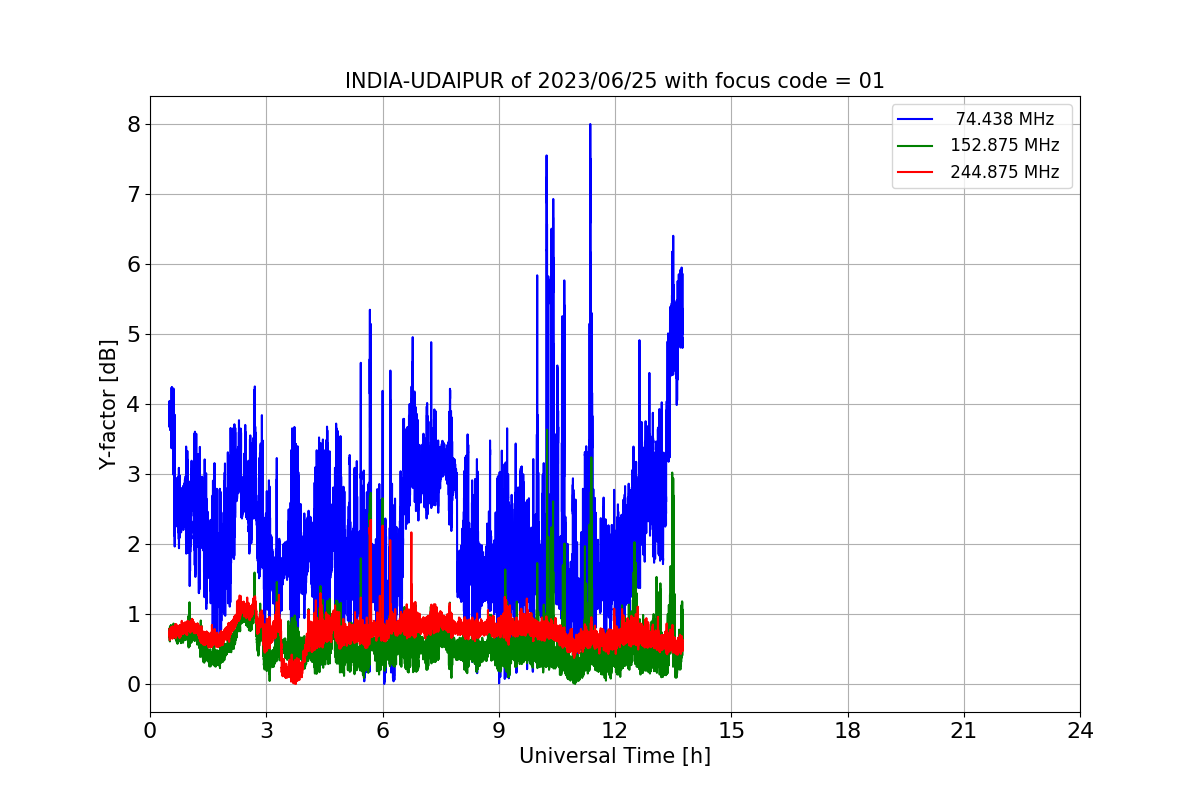1200x800 pixels.
Task: Click the plot title 'INDIA-UDAIPUR of 2023/06/25'
Action: (614, 81)
